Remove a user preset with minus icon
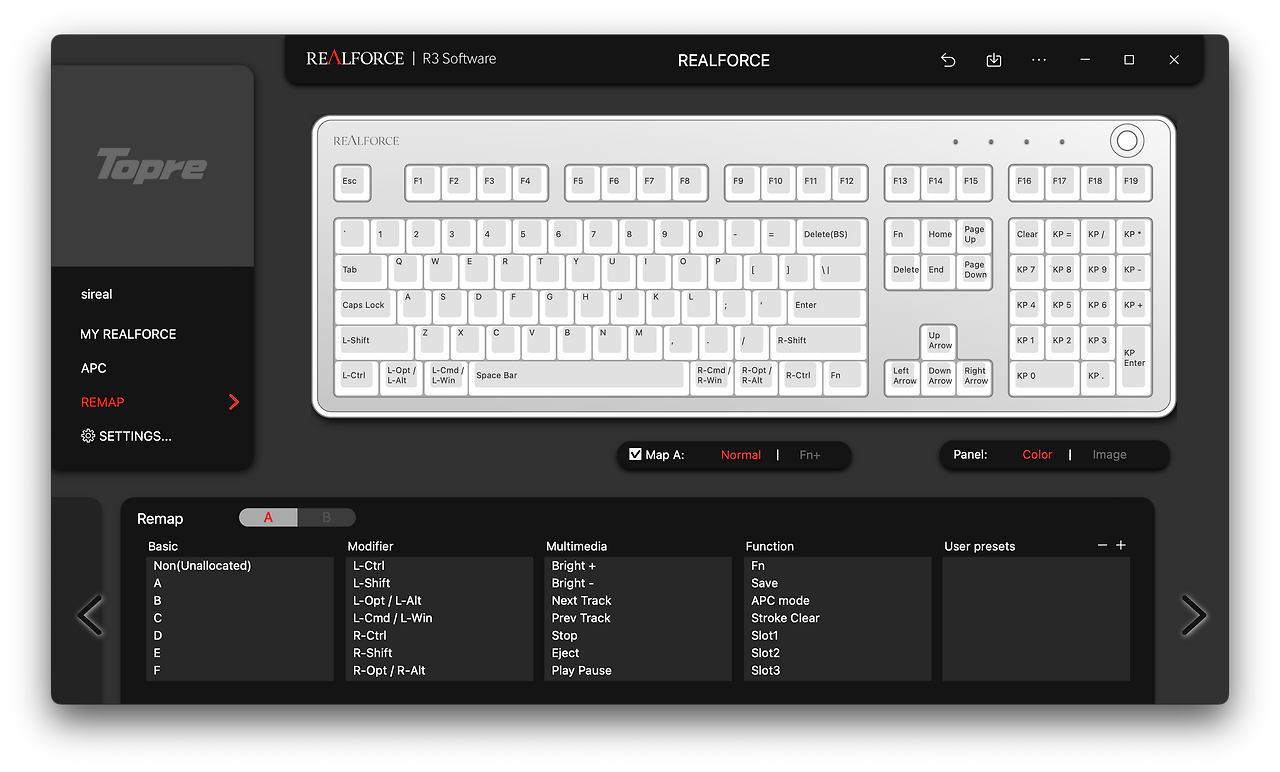The height and width of the screenshot is (772, 1280). pyautogui.click(x=1102, y=545)
